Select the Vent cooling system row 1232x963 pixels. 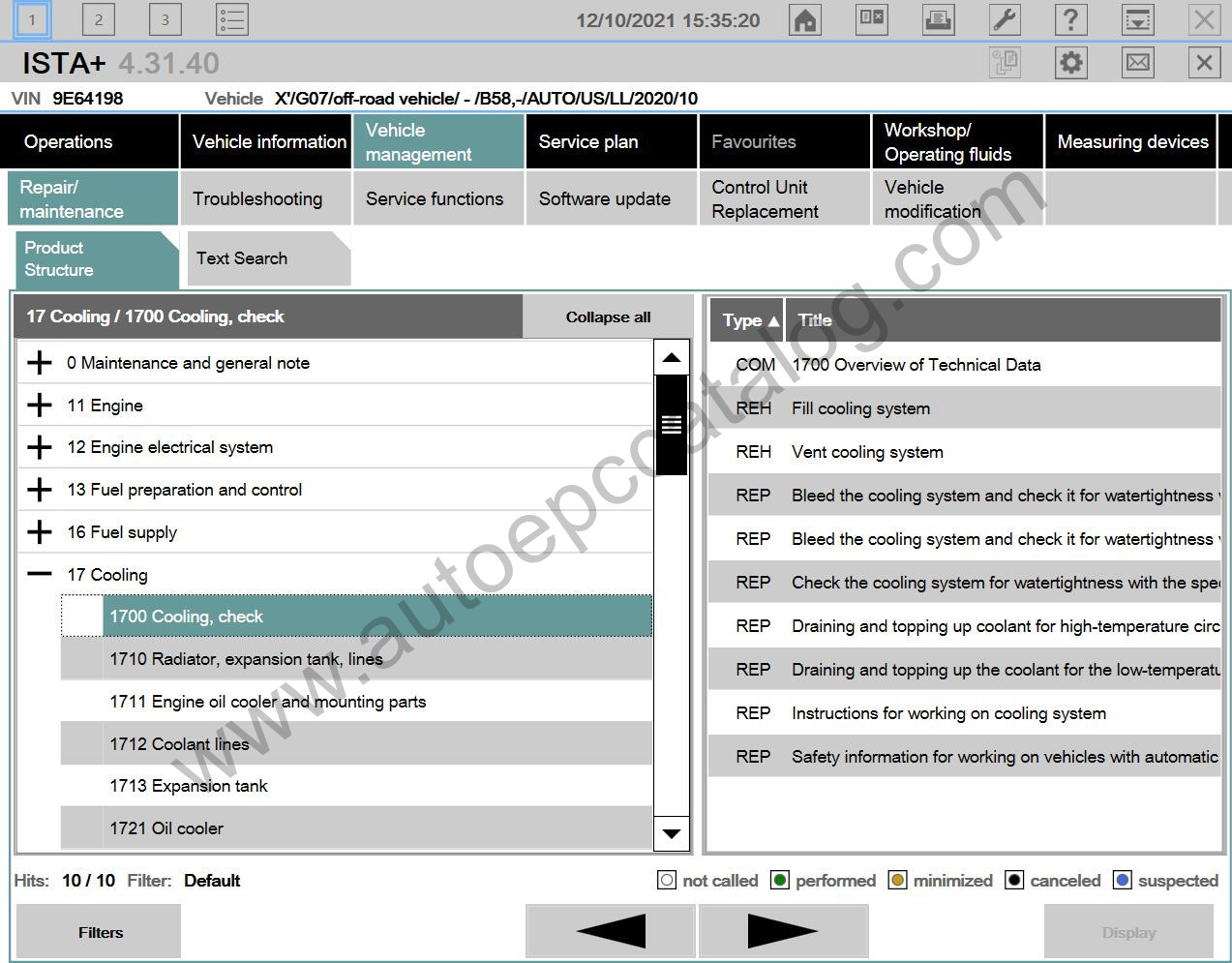[965, 452]
